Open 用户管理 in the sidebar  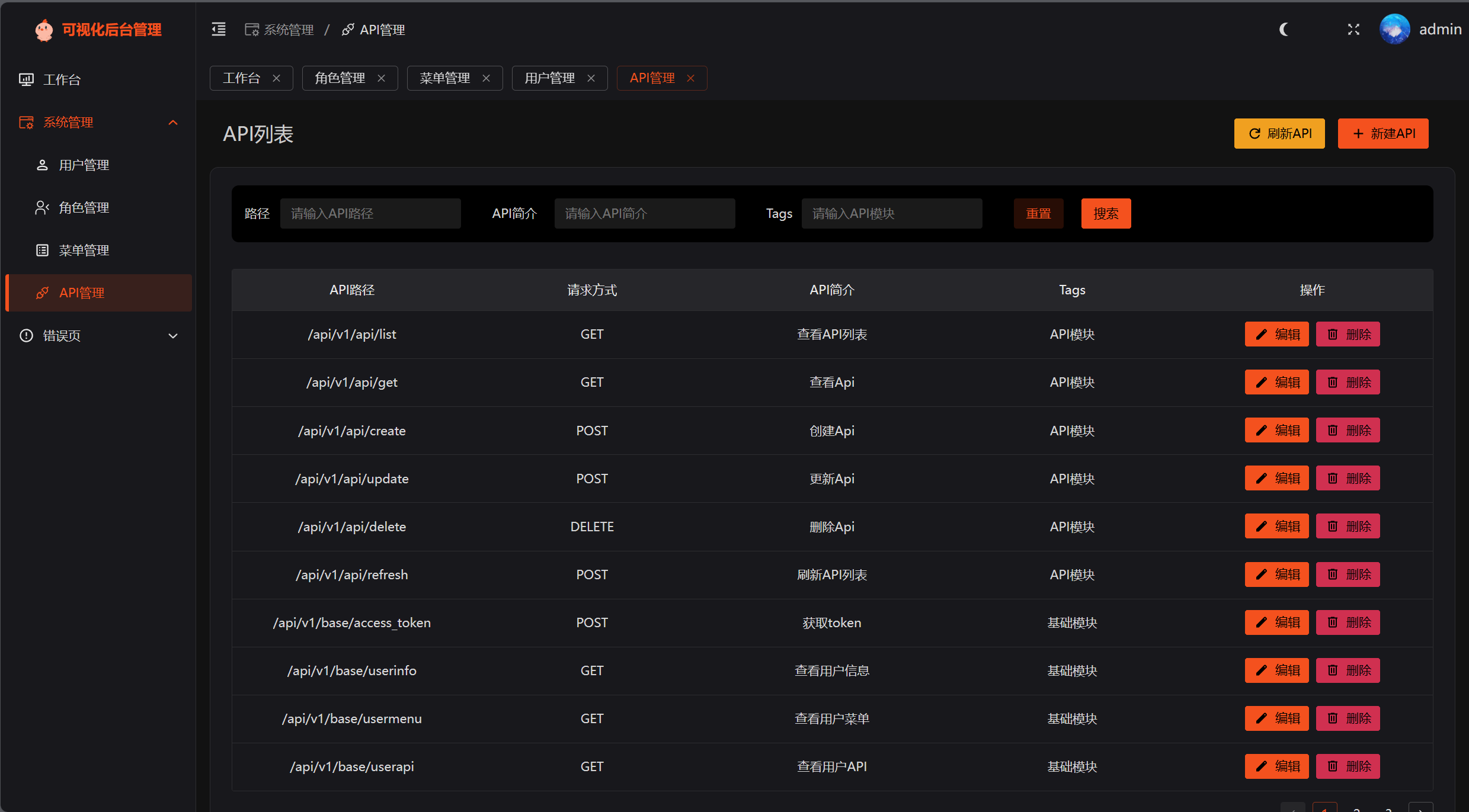pyautogui.click(x=98, y=165)
